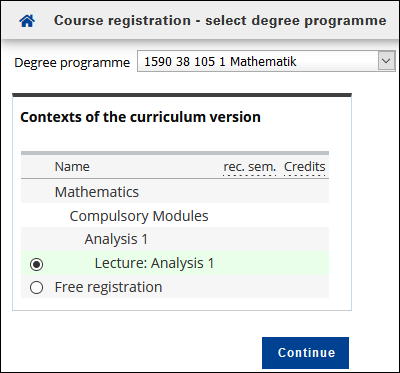Click the Degree programme label

[72, 62]
